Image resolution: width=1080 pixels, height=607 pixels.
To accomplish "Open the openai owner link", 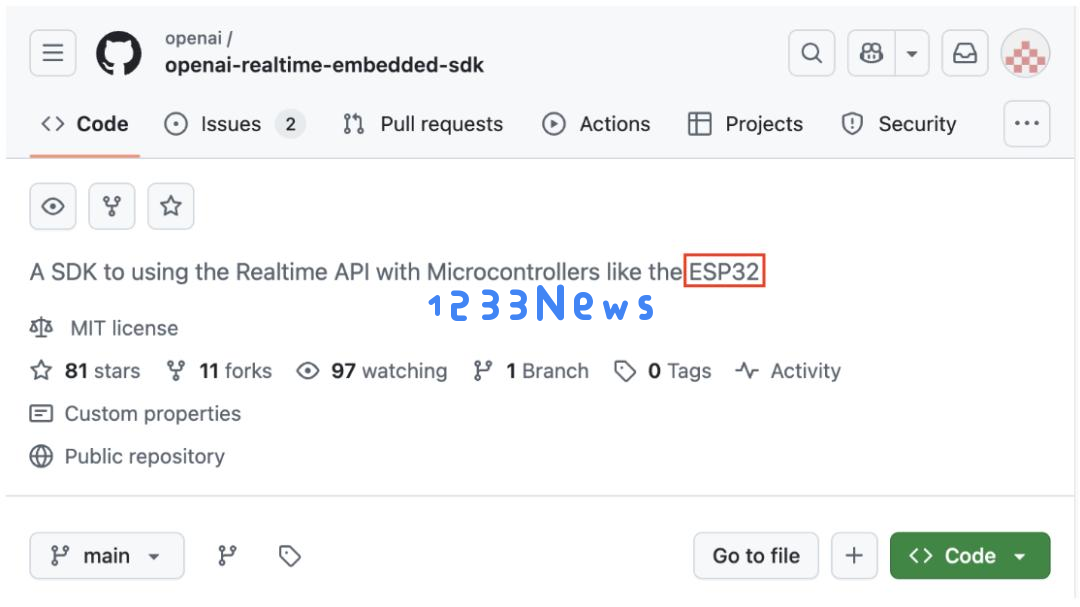I will 193,39.
